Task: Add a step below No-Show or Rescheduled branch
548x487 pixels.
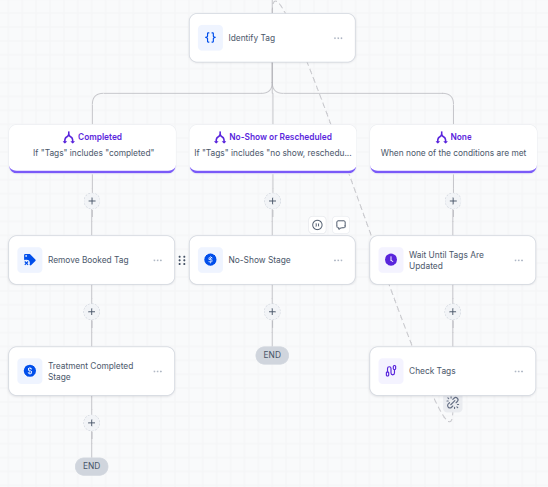Action: tap(272, 201)
